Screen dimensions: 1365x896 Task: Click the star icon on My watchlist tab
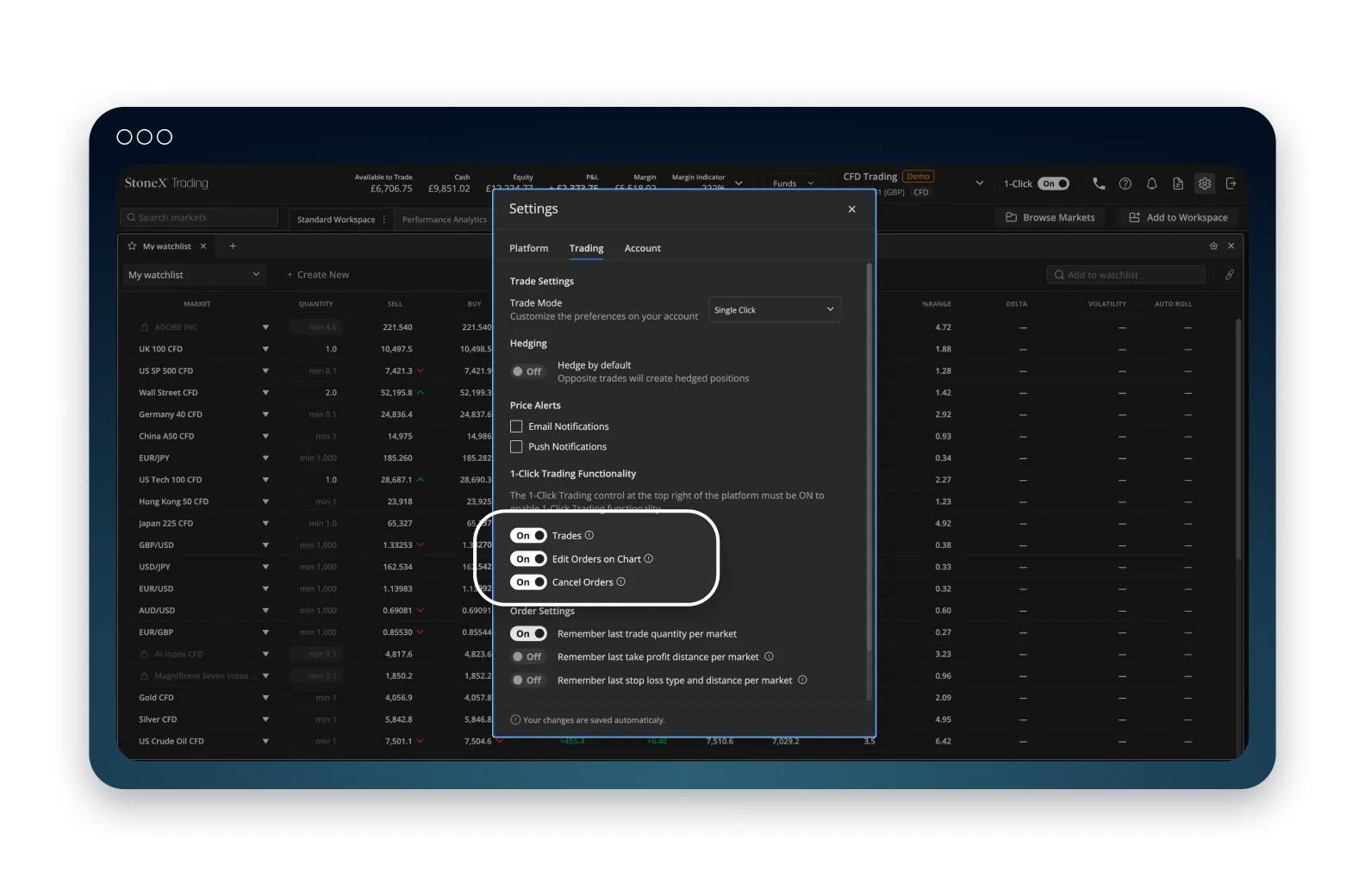pos(132,246)
